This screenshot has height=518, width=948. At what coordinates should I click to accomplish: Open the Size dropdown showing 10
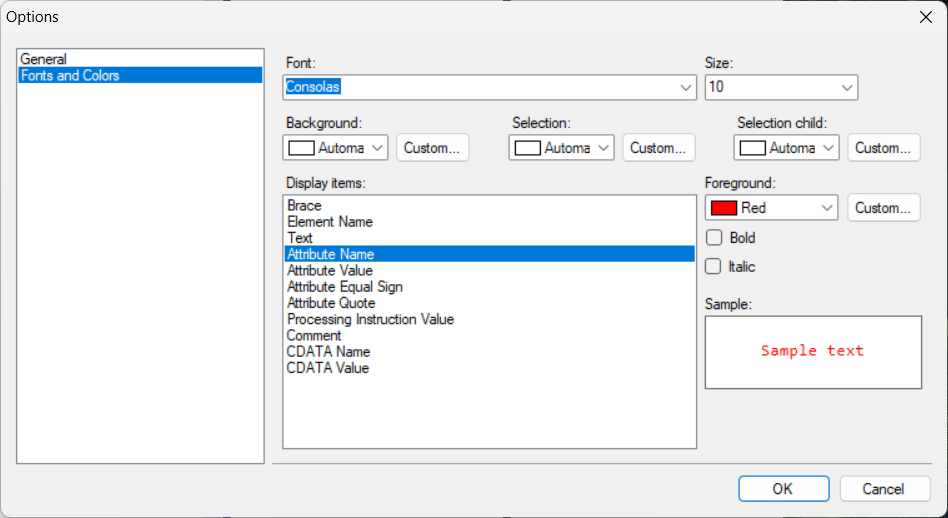pyautogui.click(x=781, y=88)
